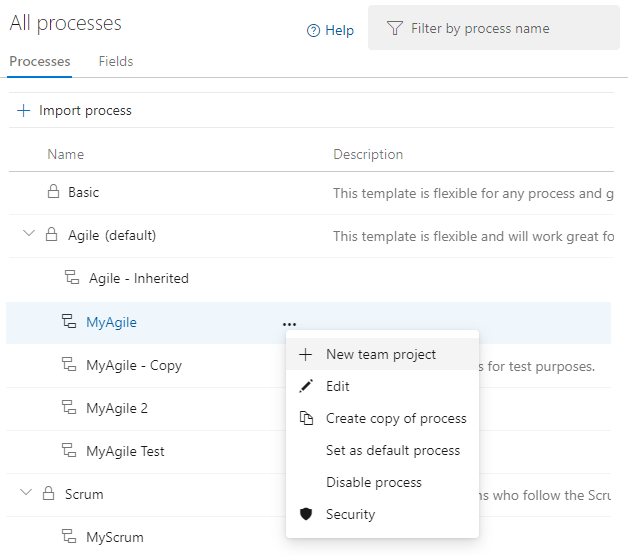Open the Agile - Inherited process
The width and height of the screenshot is (628, 560).
138,278
